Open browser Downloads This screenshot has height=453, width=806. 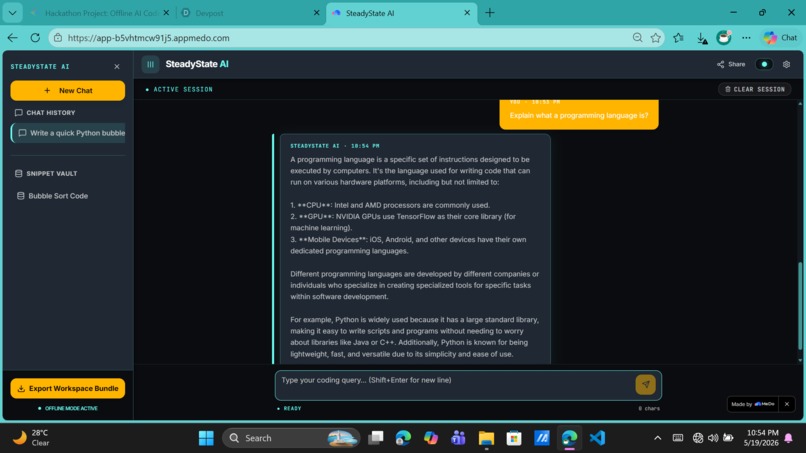coord(702,38)
